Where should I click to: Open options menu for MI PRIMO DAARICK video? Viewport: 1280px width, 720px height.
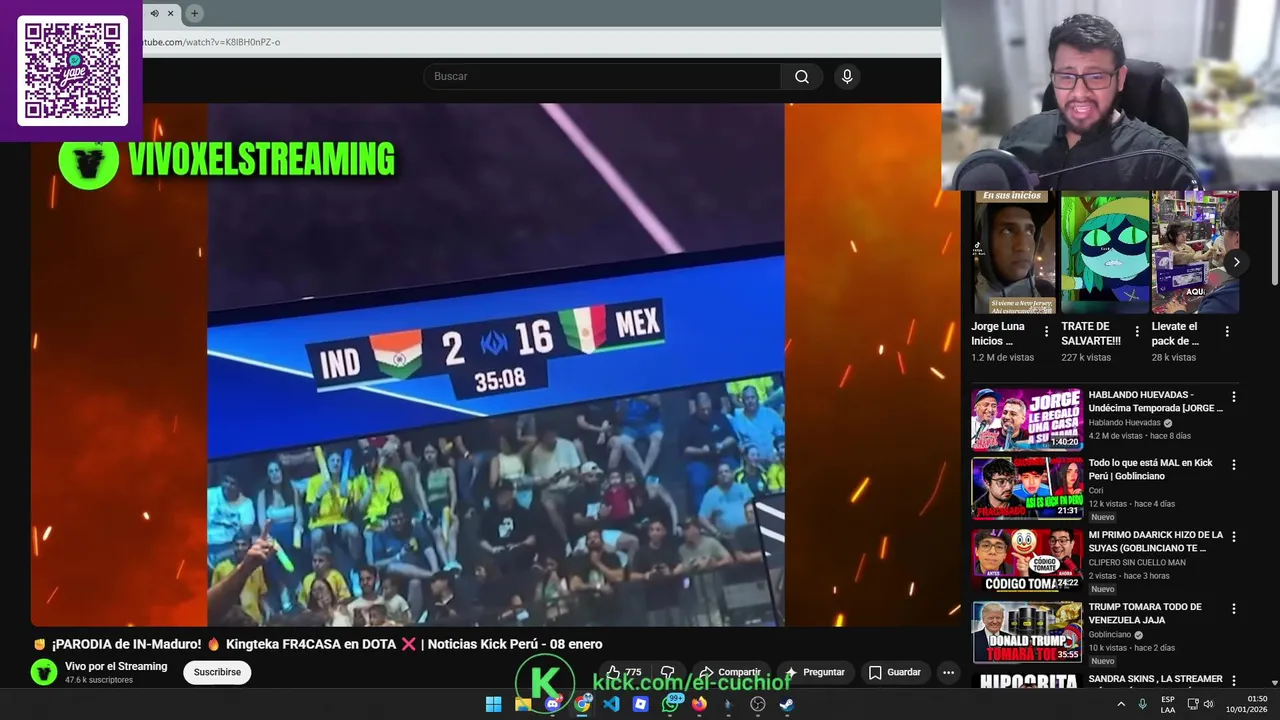pyautogui.click(x=1233, y=537)
